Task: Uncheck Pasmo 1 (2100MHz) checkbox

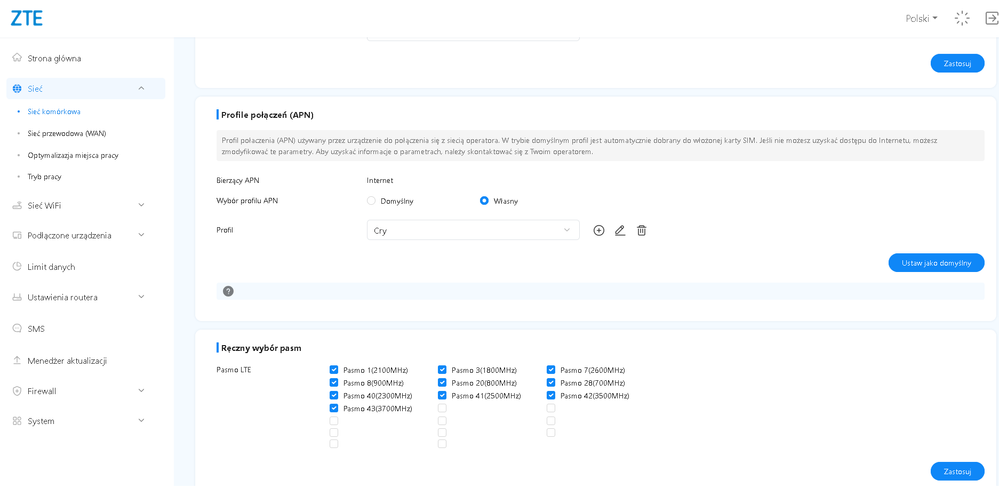Action: [334, 370]
